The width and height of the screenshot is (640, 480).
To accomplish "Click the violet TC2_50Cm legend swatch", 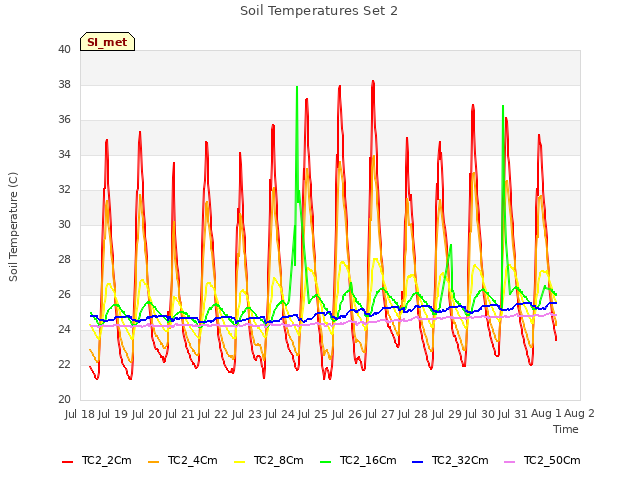I will click(509, 462).
